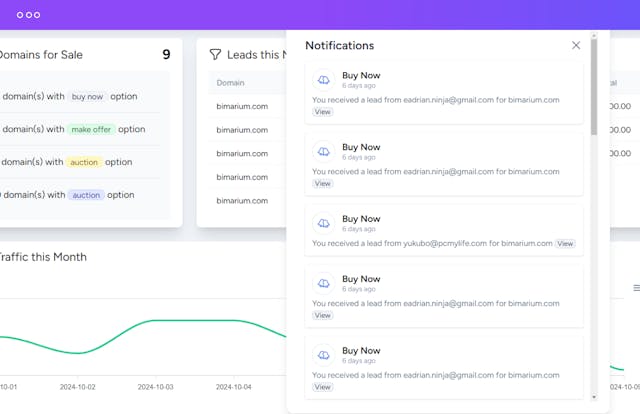Viewport: 640px width, 414px height.
Task: Open the chart hamburger menu icon
Action: pyautogui.click(x=636, y=288)
